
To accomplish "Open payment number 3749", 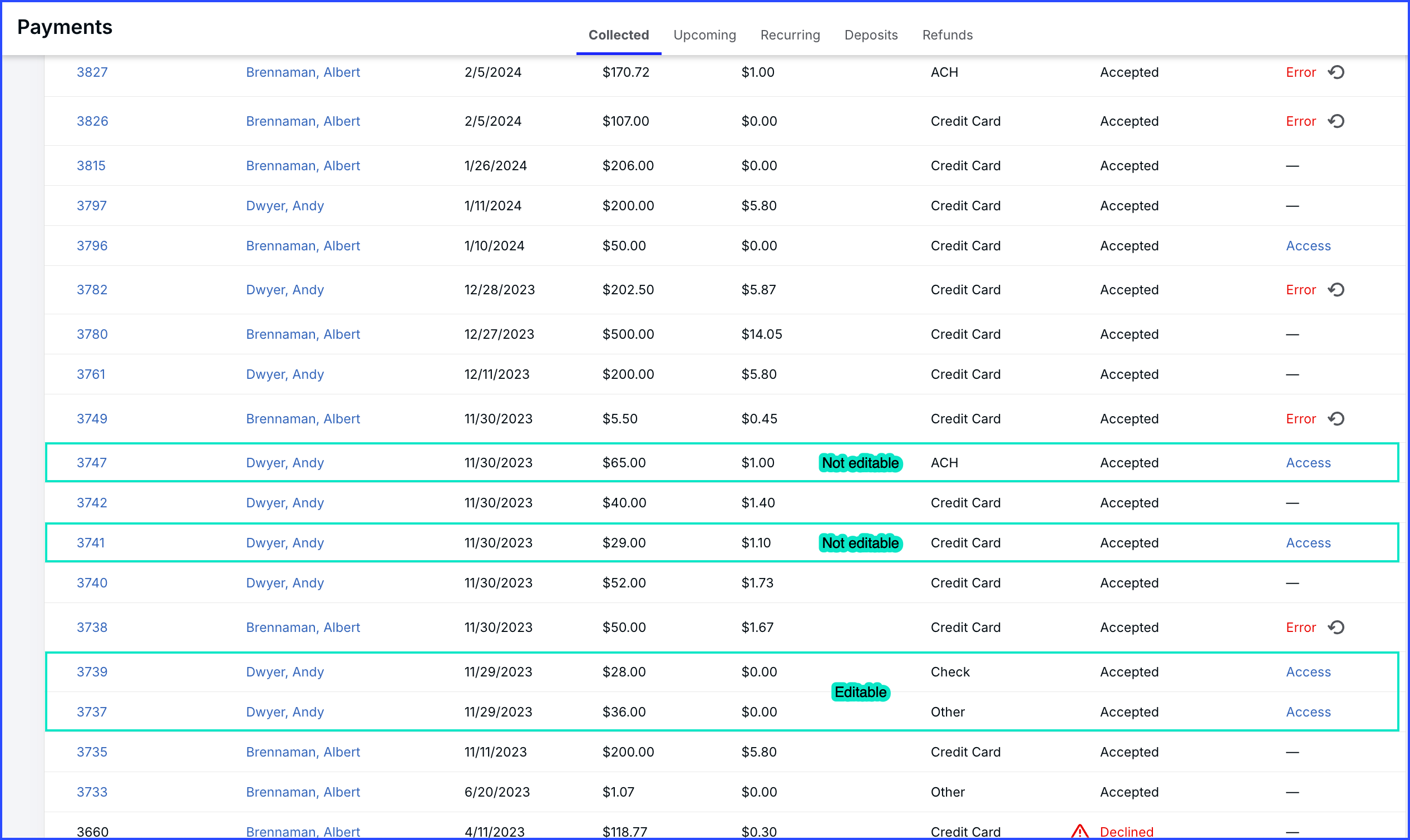I will (x=92, y=419).
